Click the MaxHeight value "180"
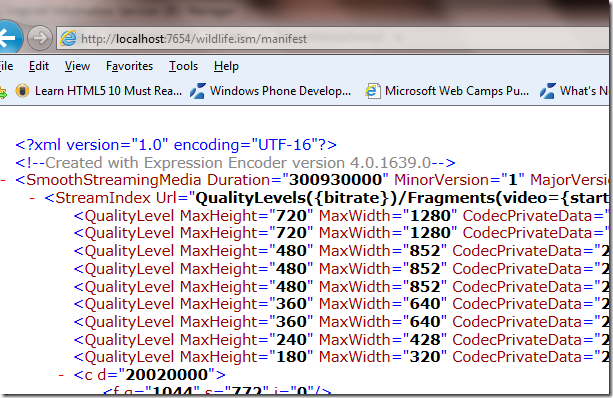 291,357
